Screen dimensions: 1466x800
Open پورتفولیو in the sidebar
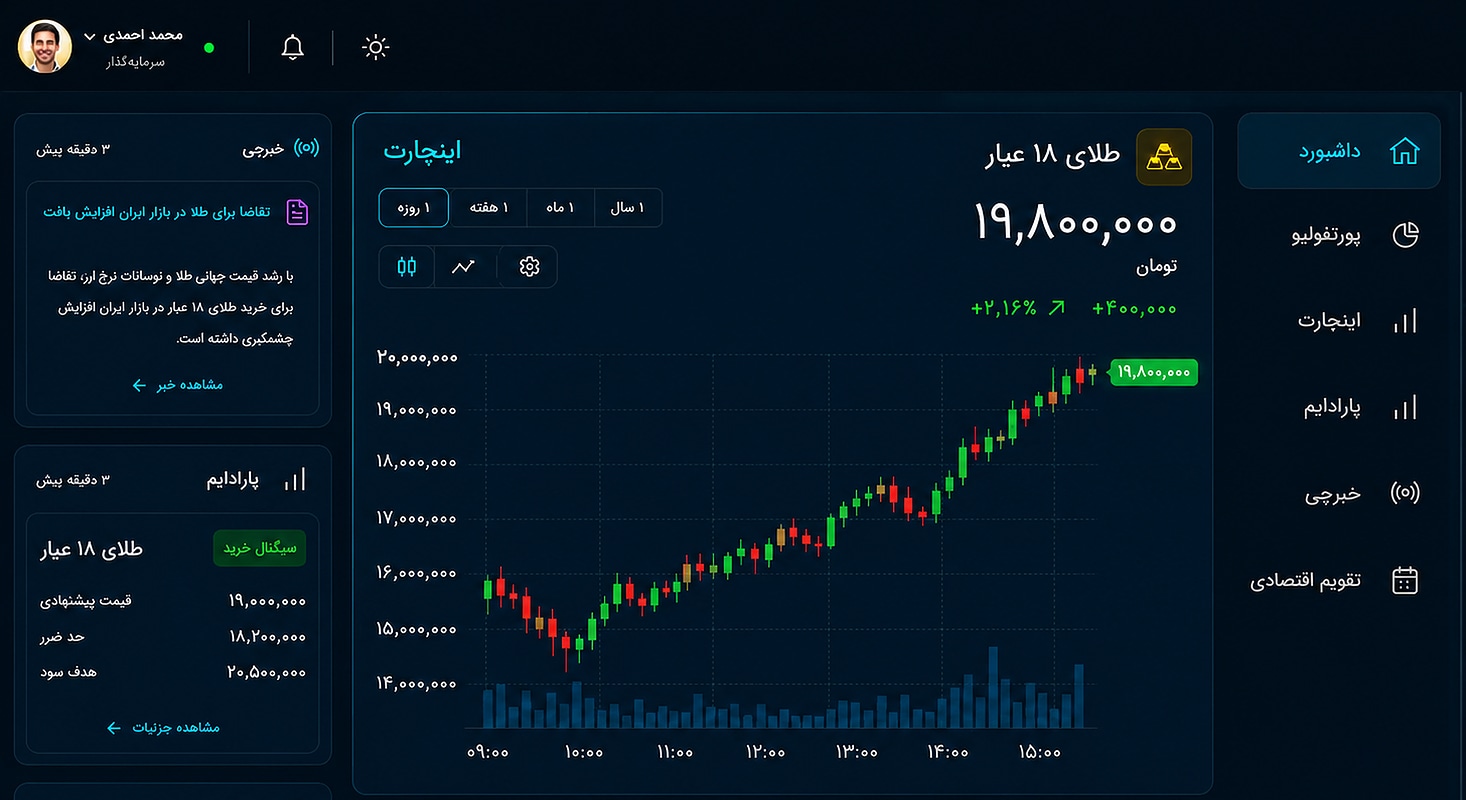[1326, 236]
